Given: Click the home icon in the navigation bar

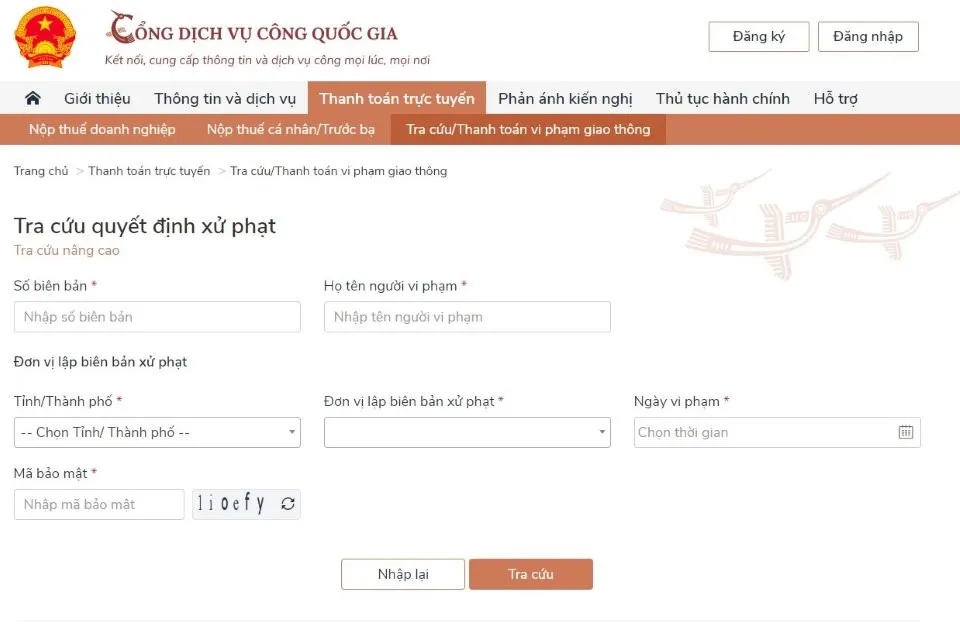Looking at the screenshot, I should coord(31,98).
